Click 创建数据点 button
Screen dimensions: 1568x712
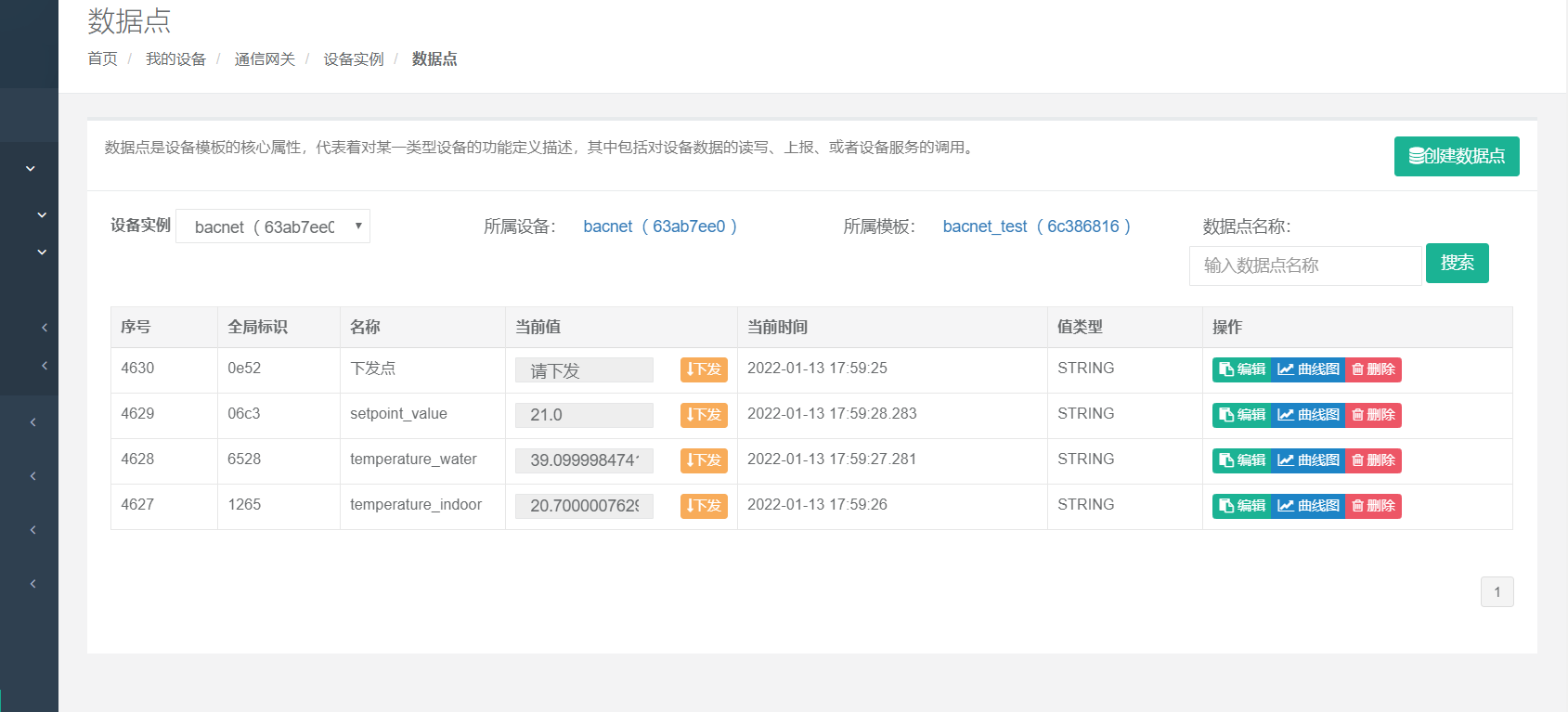(x=1456, y=156)
